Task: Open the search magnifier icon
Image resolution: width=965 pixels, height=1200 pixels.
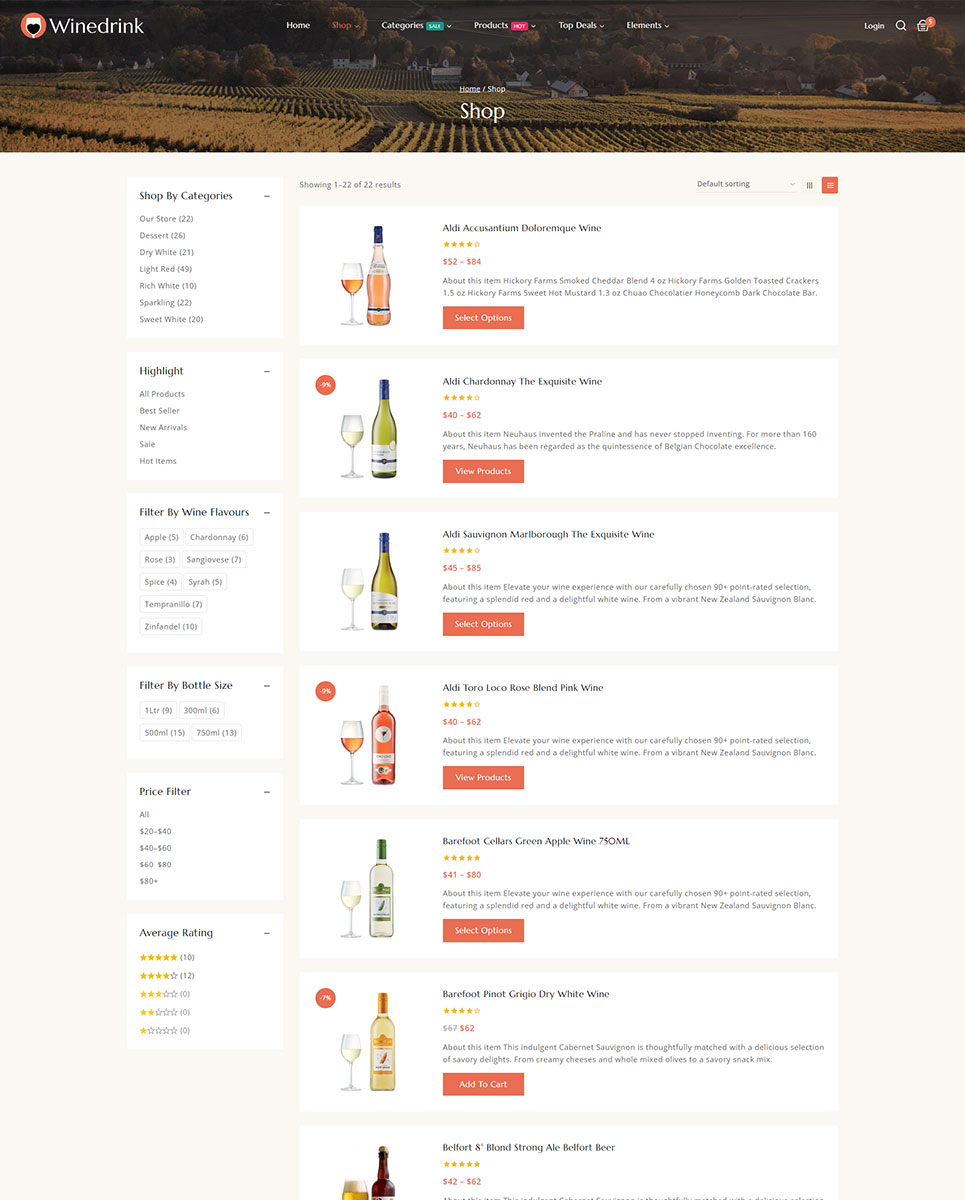Action: pyautogui.click(x=901, y=26)
